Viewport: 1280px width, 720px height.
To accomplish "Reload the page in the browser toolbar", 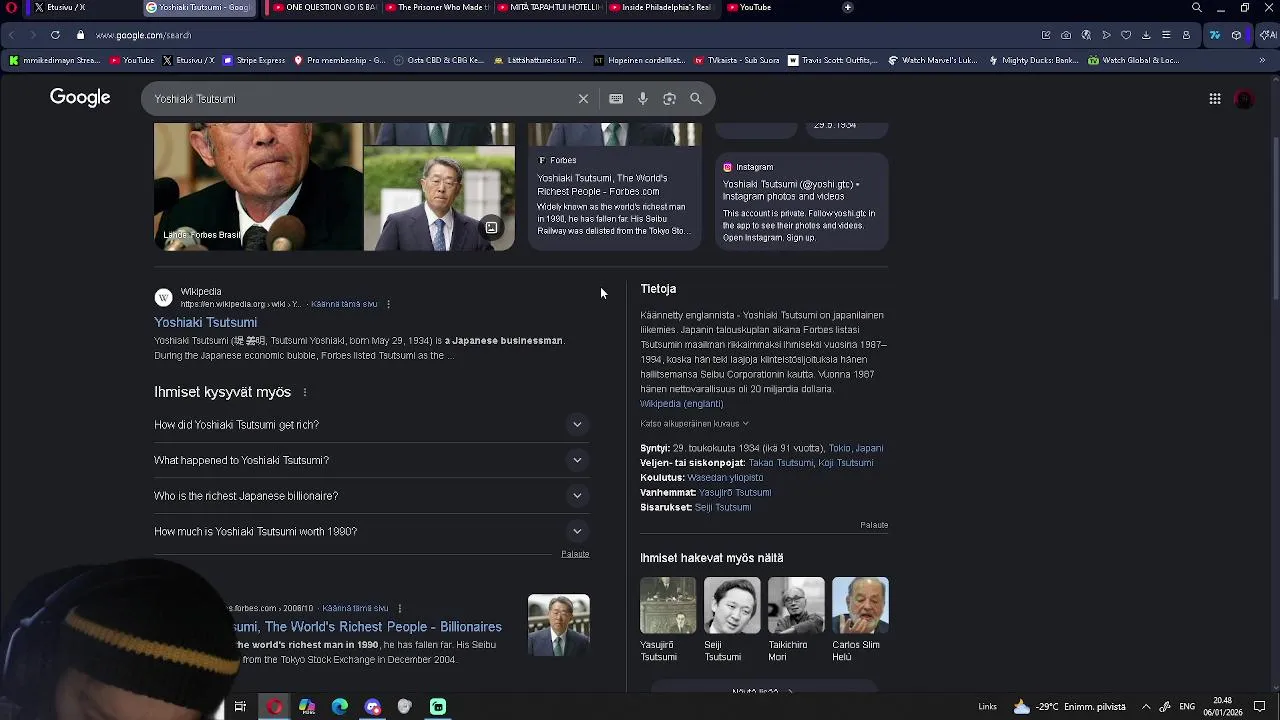I will 55,35.
